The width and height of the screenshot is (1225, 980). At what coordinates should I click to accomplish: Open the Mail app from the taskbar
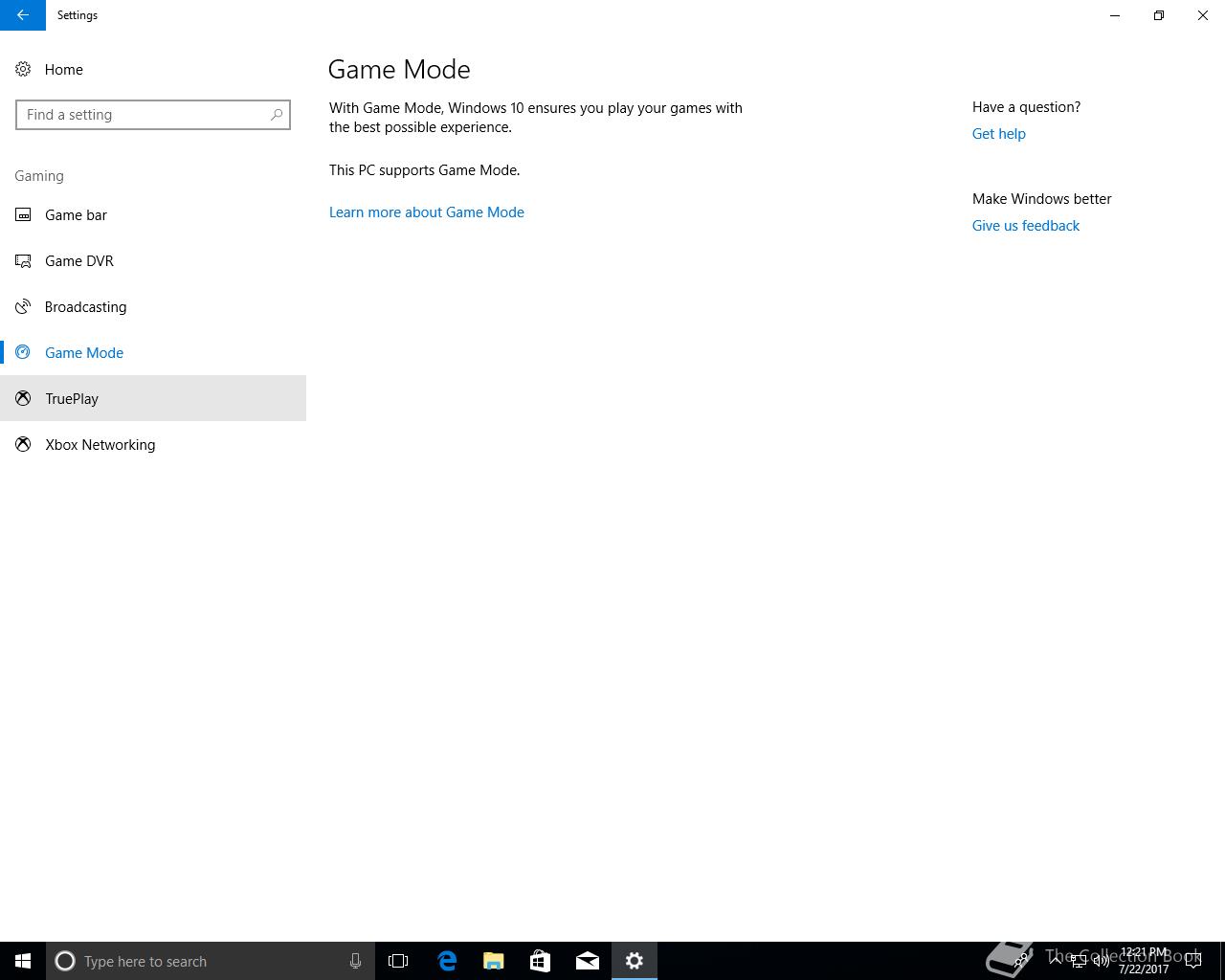click(x=588, y=961)
